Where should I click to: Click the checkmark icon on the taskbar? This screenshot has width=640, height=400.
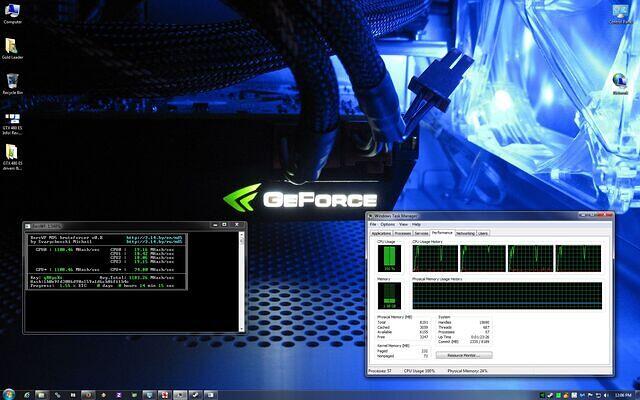[x=195, y=395]
